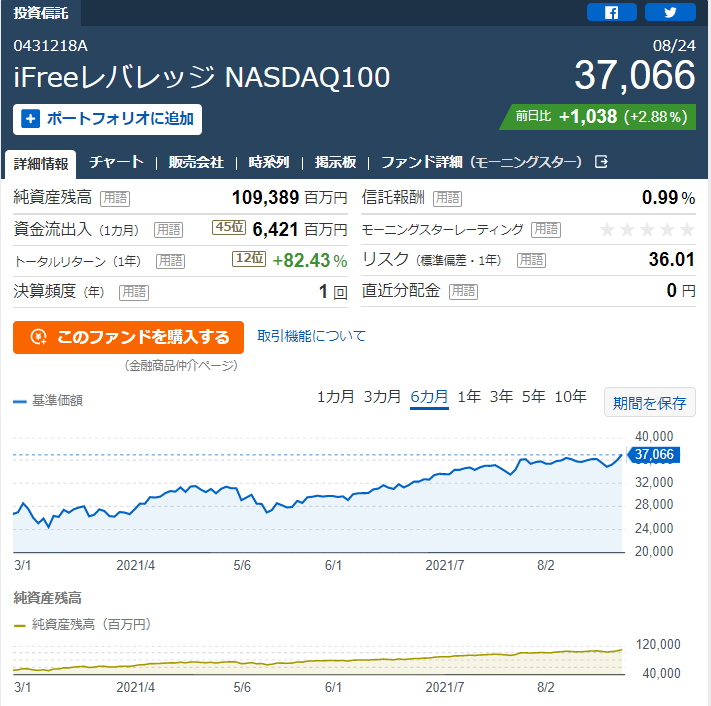Click the Morningstar star rating
Image resolution: width=711 pixels, height=706 pixels.
647,229
